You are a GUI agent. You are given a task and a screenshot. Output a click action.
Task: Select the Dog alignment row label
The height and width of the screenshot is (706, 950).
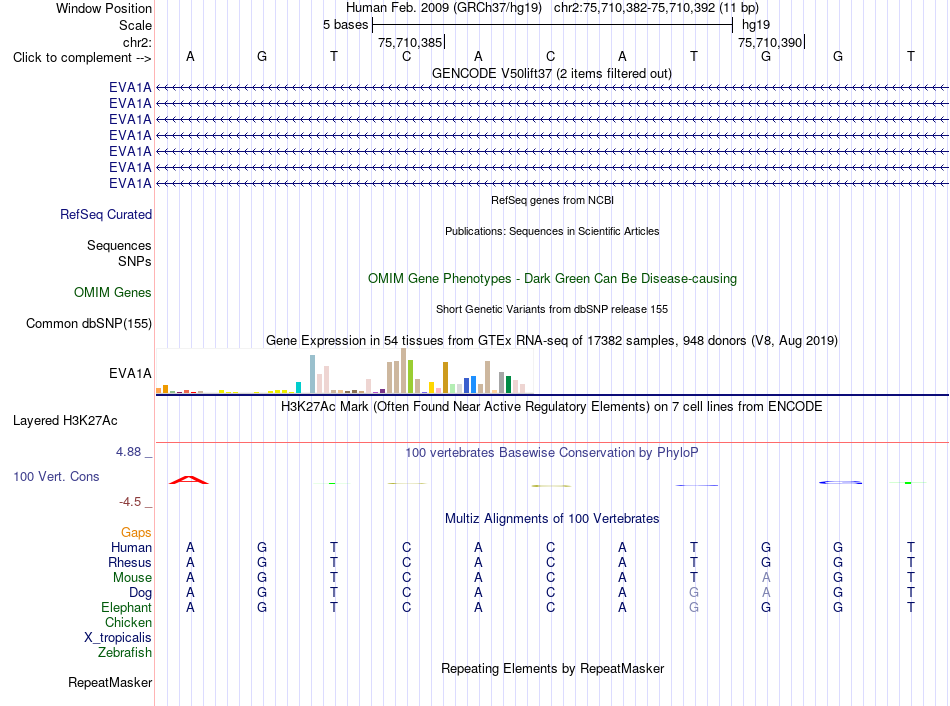coord(140,593)
